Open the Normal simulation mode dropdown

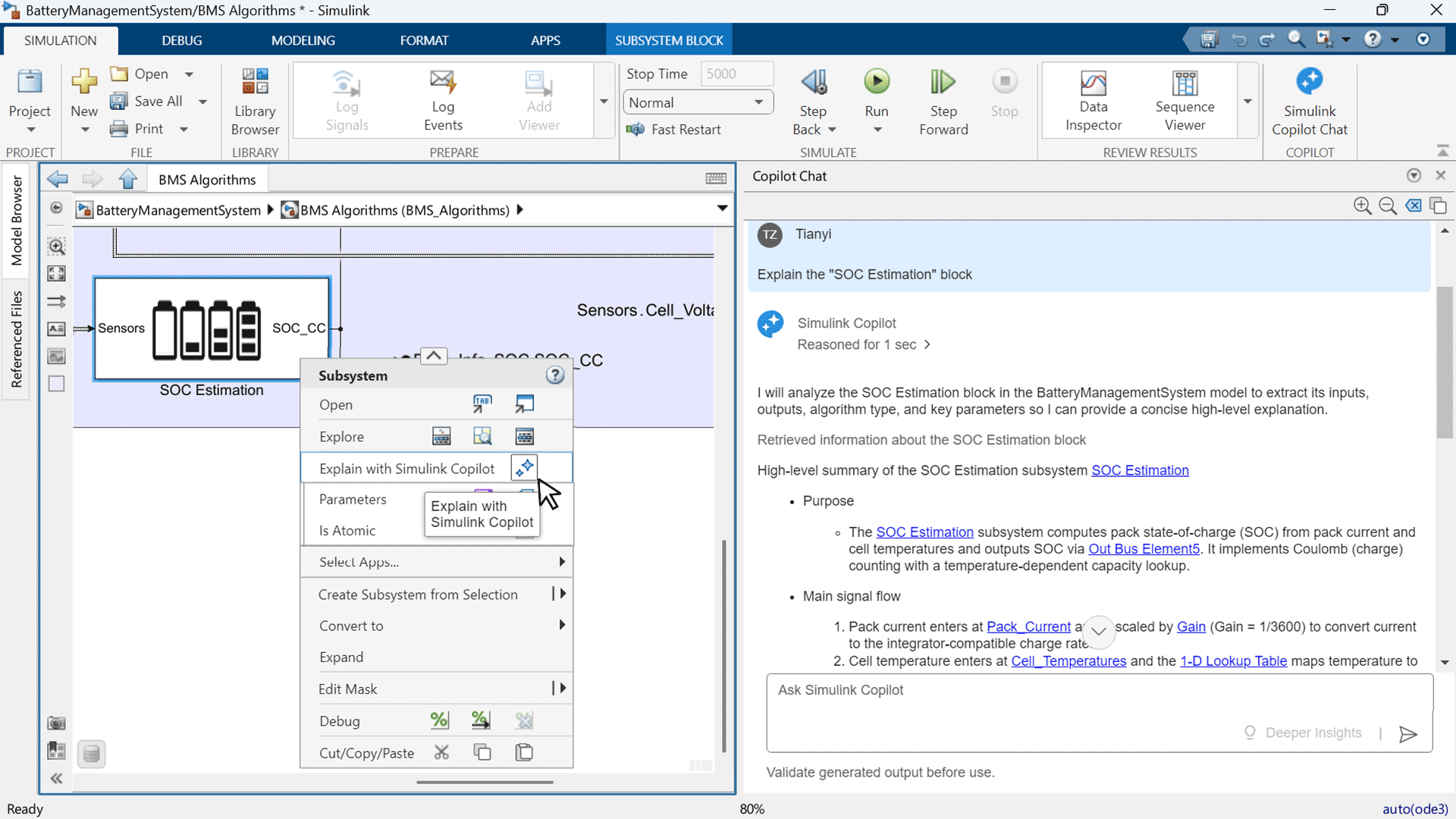pyautogui.click(x=697, y=102)
